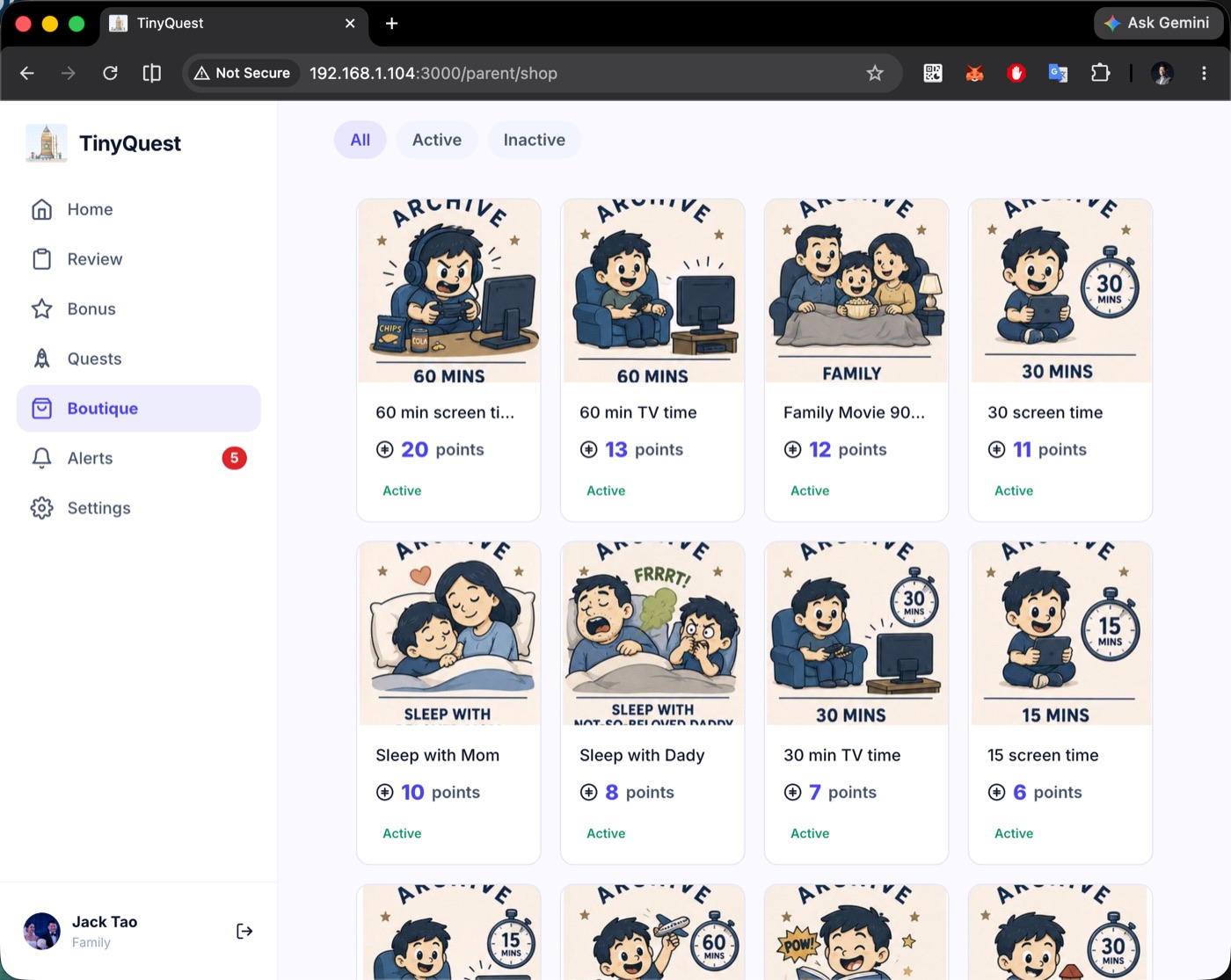Click the 15 screen time card image

pos(1060,634)
